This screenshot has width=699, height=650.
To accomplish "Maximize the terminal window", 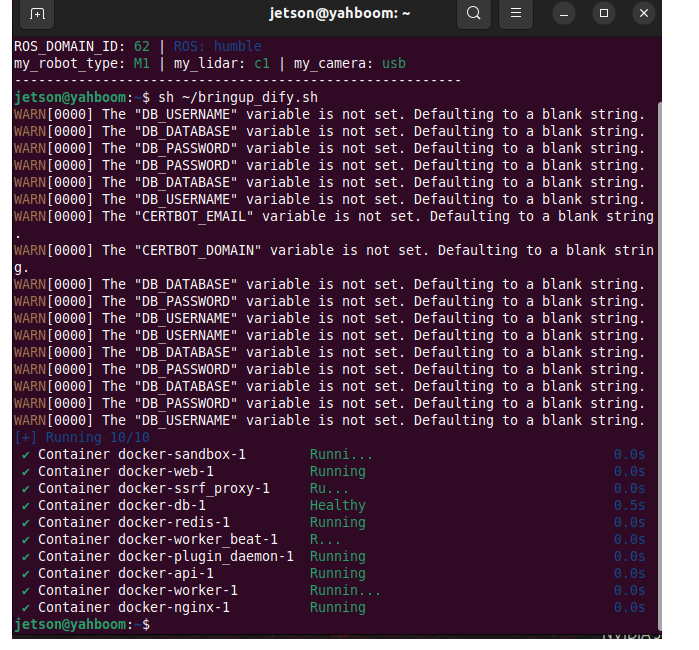I will point(604,13).
